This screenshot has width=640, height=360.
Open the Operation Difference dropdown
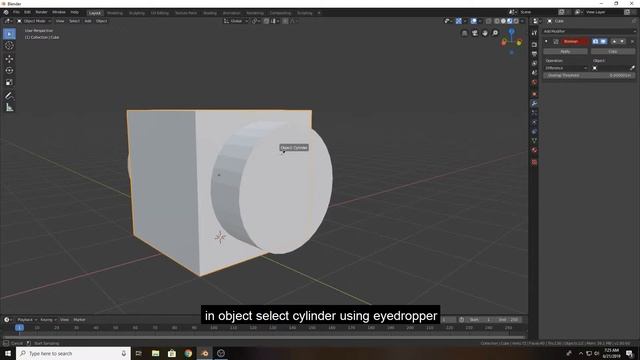(x=566, y=68)
